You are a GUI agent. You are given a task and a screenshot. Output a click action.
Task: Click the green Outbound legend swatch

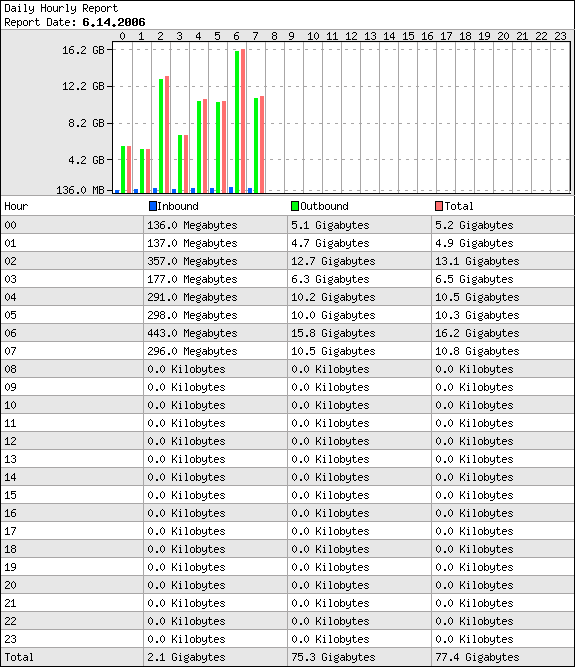click(x=295, y=206)
